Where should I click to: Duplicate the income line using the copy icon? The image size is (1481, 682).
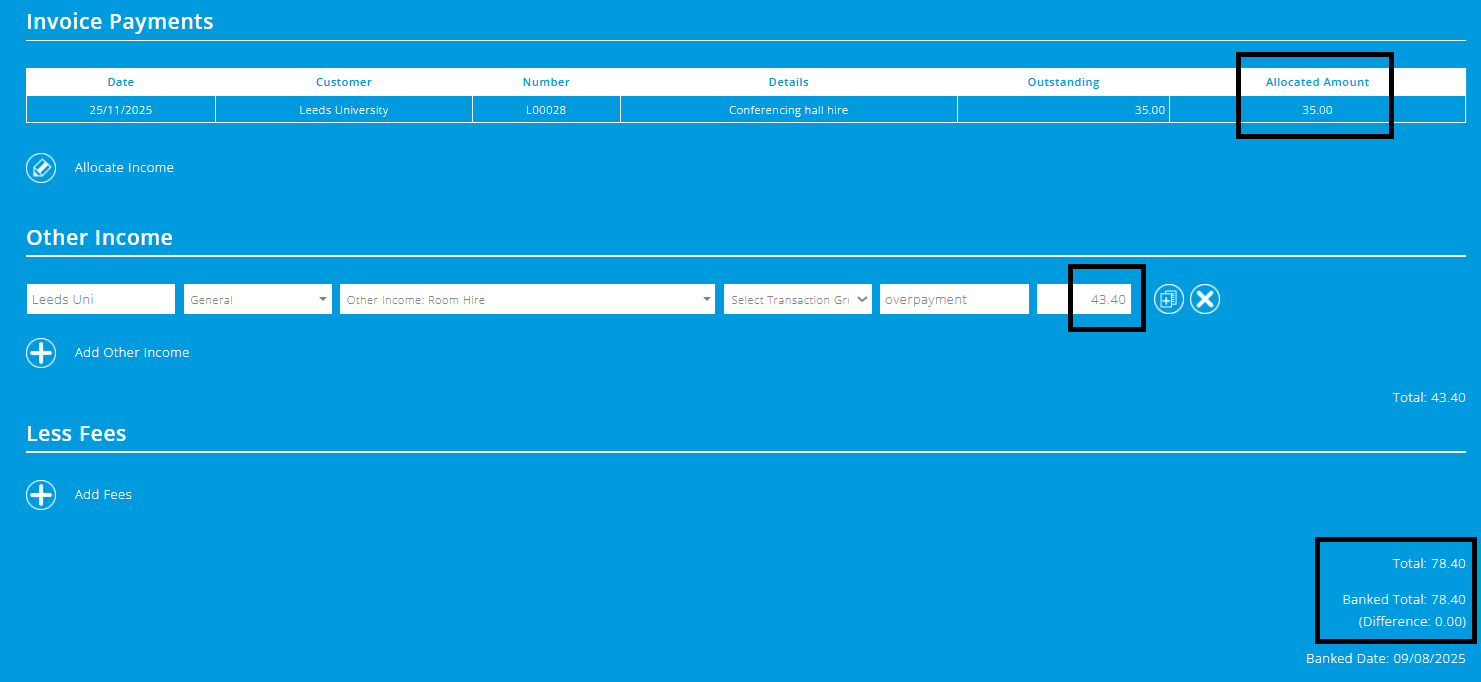click(1168, 298)
